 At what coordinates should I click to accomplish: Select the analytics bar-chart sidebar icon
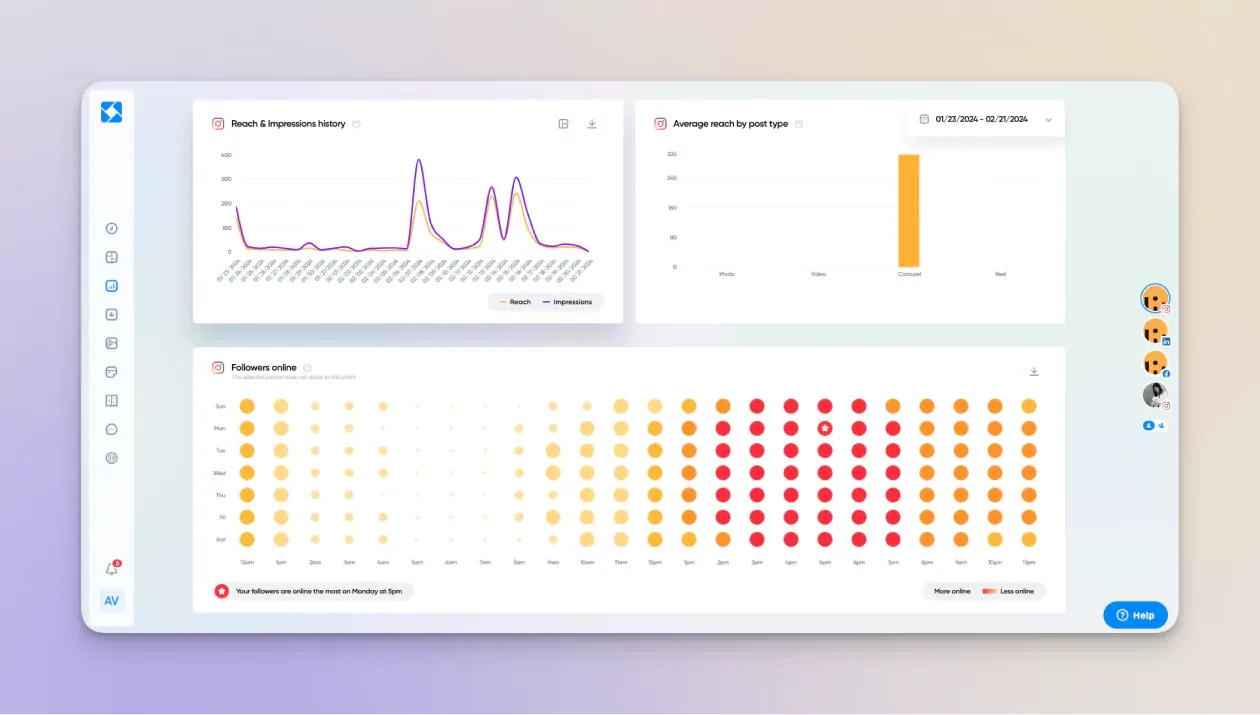coord(112,286)
